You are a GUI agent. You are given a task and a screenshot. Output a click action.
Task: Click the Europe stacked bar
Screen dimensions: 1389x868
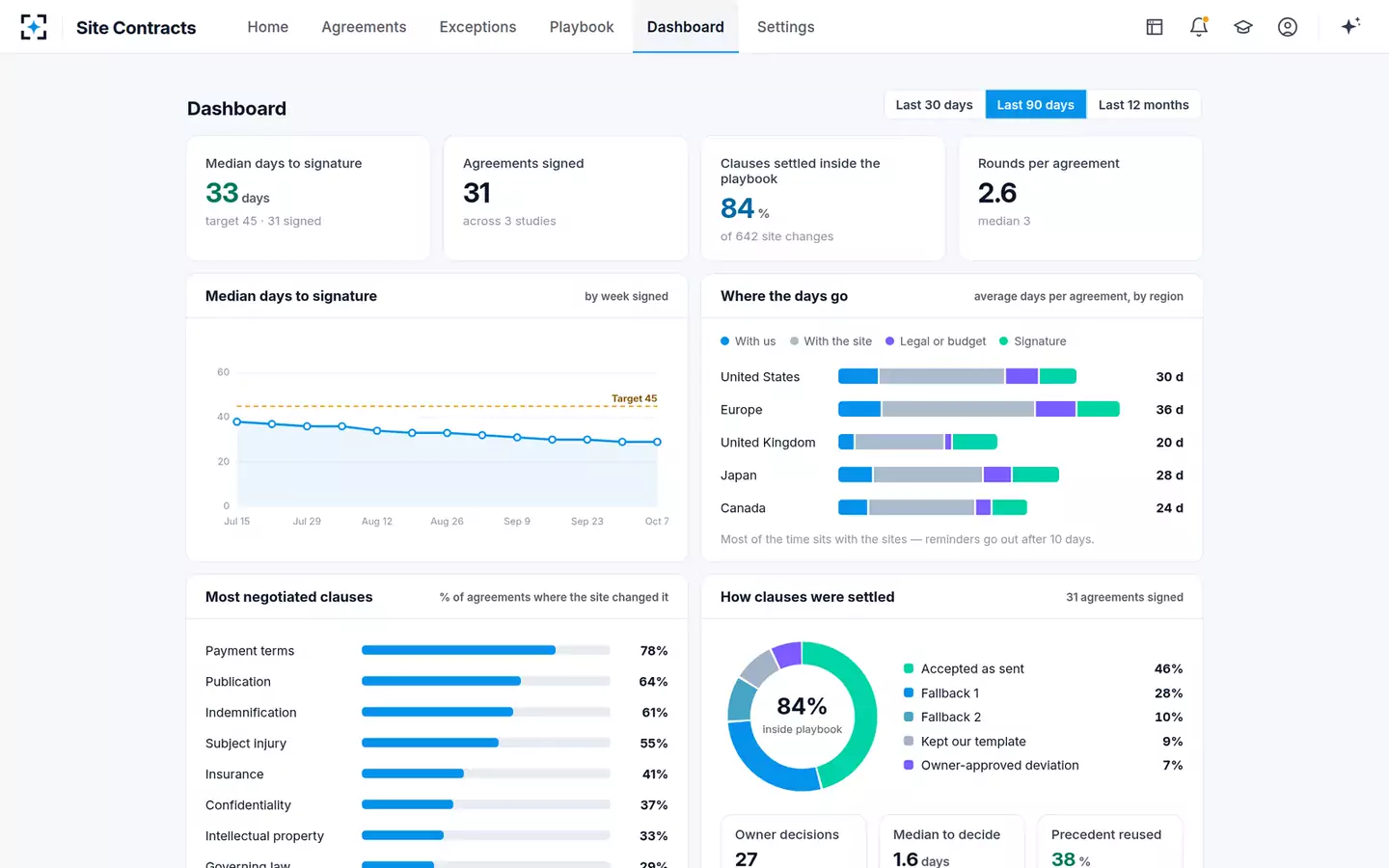[978, 410]
